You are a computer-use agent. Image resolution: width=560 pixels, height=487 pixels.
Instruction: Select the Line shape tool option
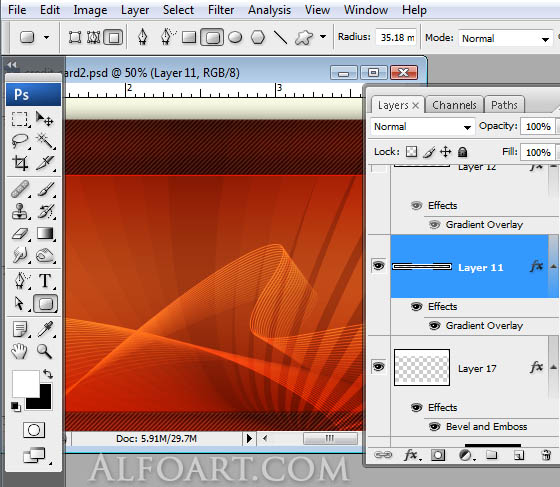(x=280, y=37)
